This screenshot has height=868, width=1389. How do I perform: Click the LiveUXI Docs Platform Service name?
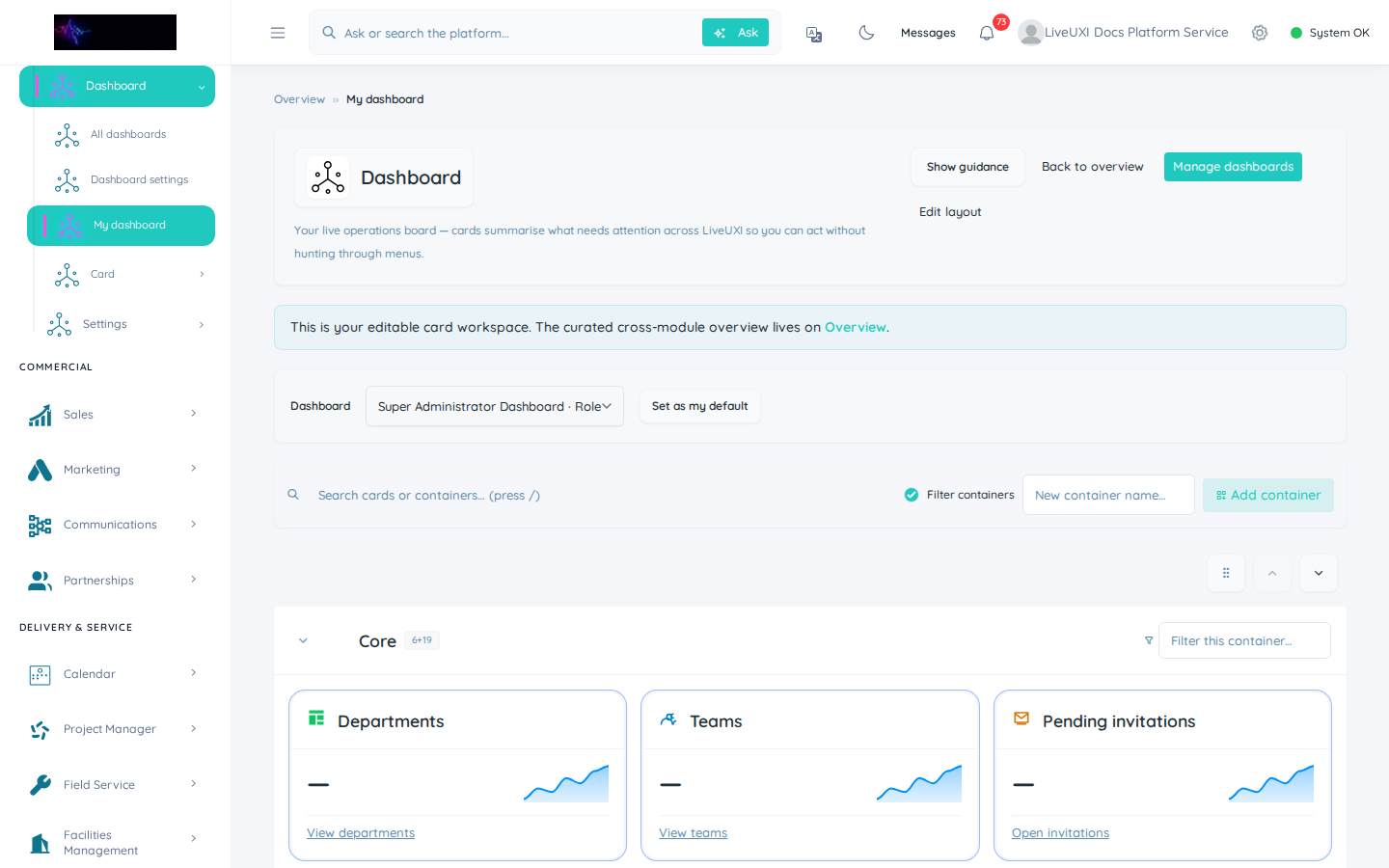[1136, 32]
